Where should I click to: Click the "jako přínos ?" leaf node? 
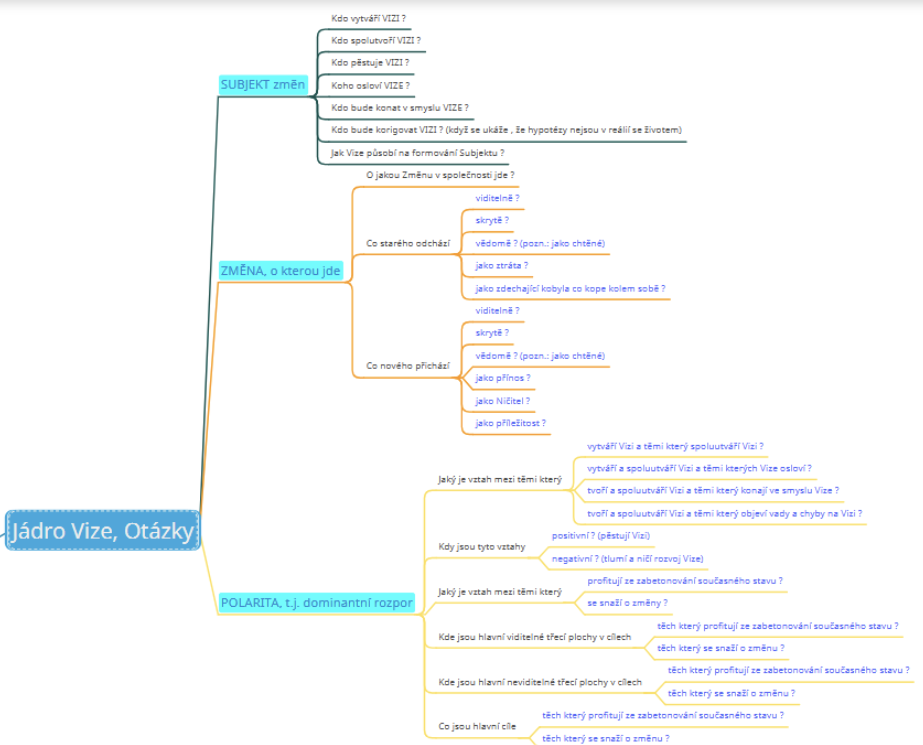click(x=503, y=378)
